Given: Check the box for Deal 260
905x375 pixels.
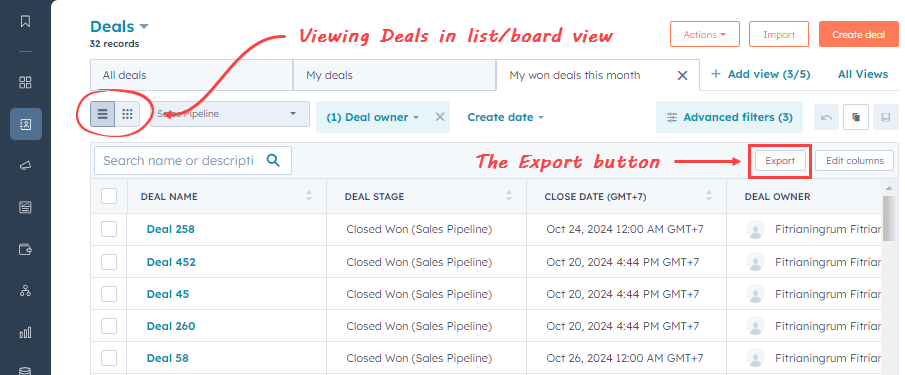Looking at the screenshot, I should (x=109, y=326).
